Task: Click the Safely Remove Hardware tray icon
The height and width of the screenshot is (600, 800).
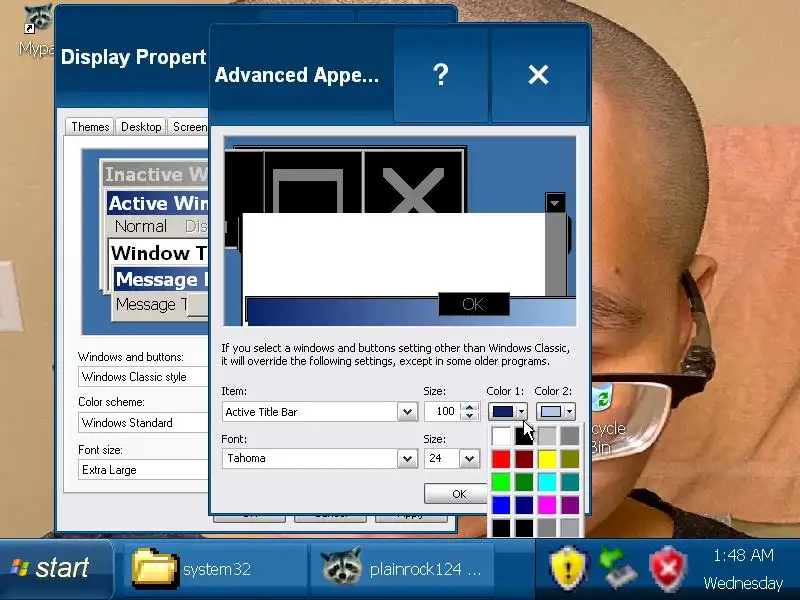Action: click(x=618, y=568)
